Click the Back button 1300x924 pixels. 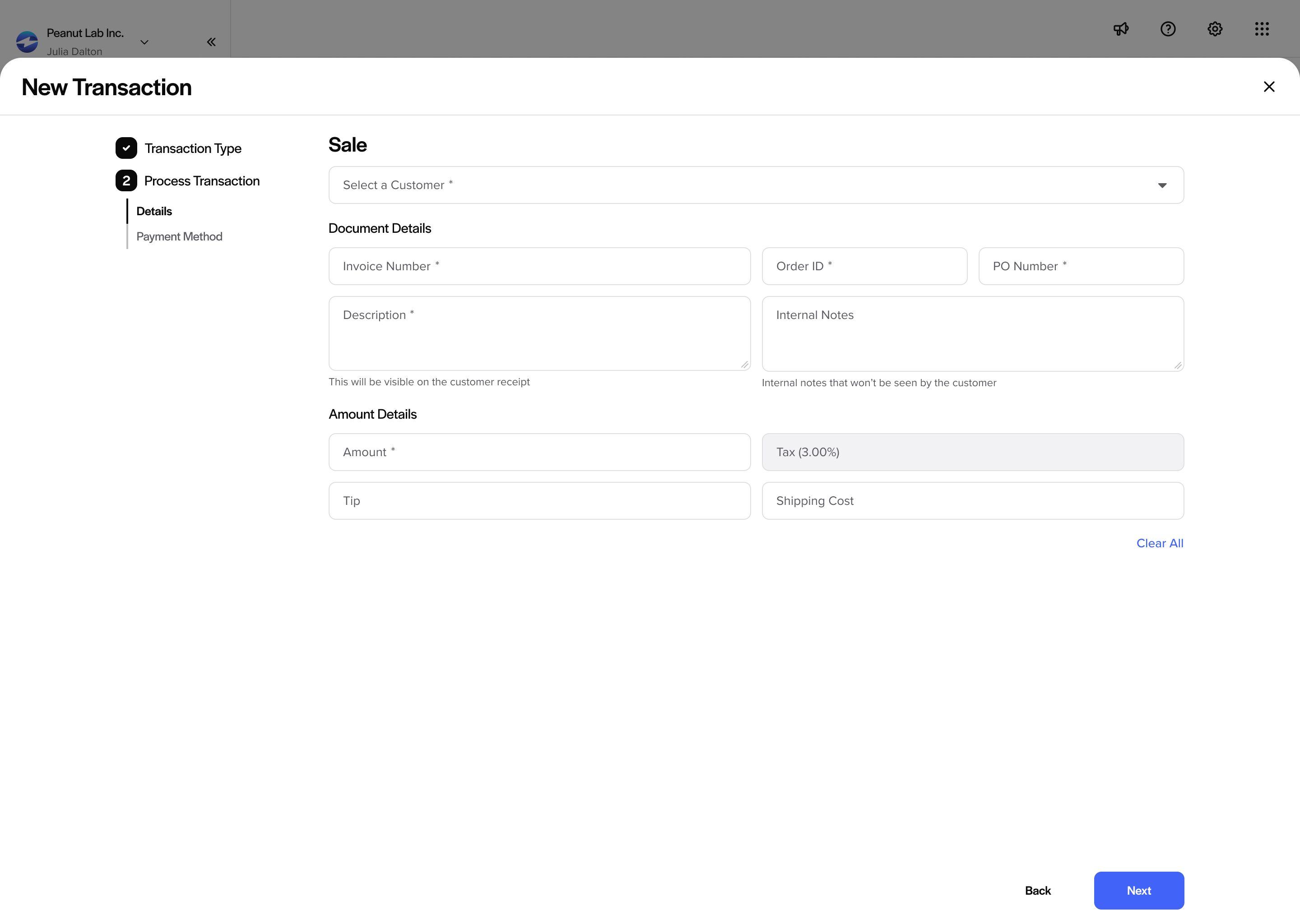1038,891
